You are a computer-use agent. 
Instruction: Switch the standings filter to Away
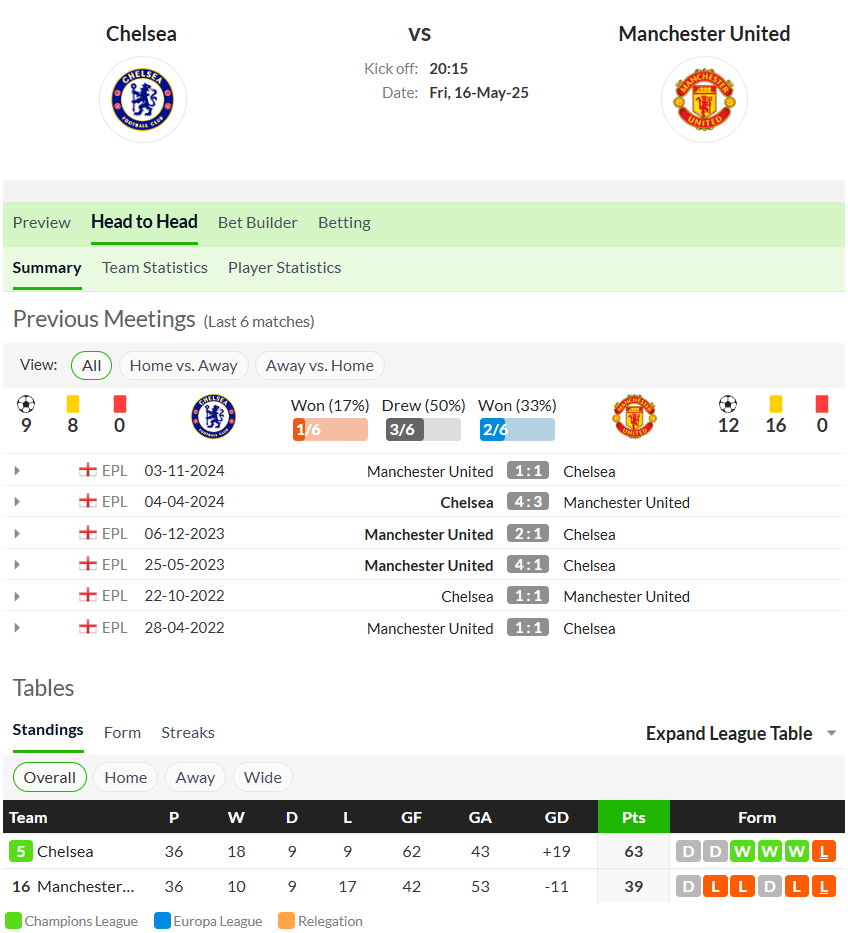pyautogui.click(x=195, y=778)
